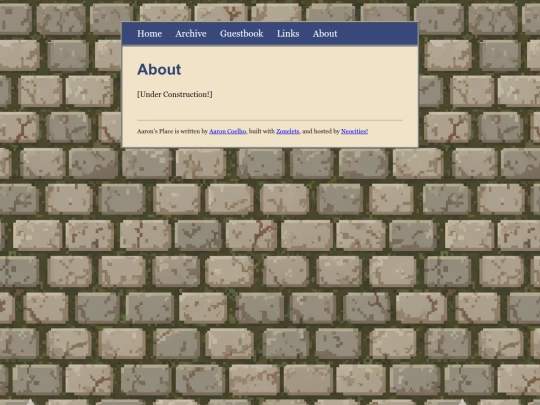Screen dimensions: 540x405
Task: Click the [Under Construction!] text
Action: [175, 94]
